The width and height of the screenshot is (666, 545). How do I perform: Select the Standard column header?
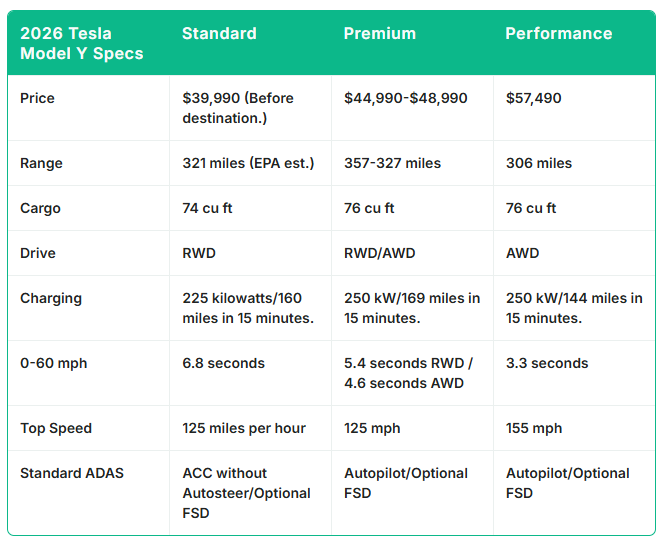[x=219, y=33]
